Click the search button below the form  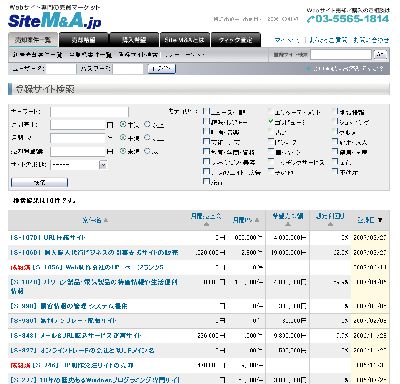point(39,183)
